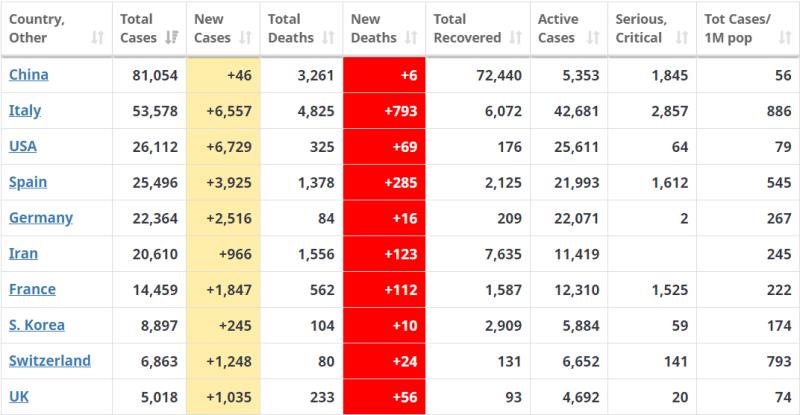Follow the USA link
Image resolution: width=800 pixels, height=415 pixels.
coord(23,146)
